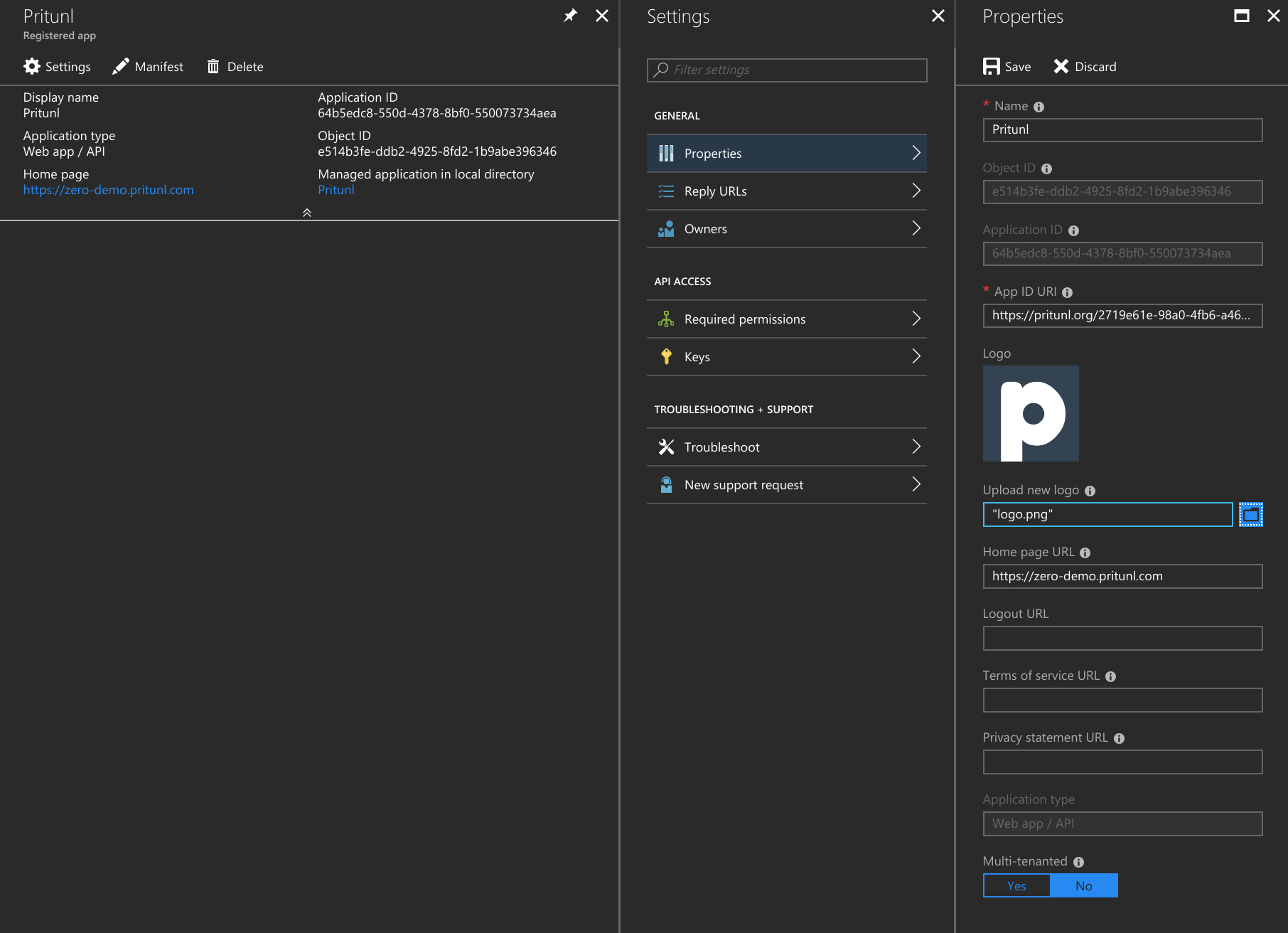This screenshot has height=933, width=1288.
Task: Close the Settings blade
Action: 938,16
